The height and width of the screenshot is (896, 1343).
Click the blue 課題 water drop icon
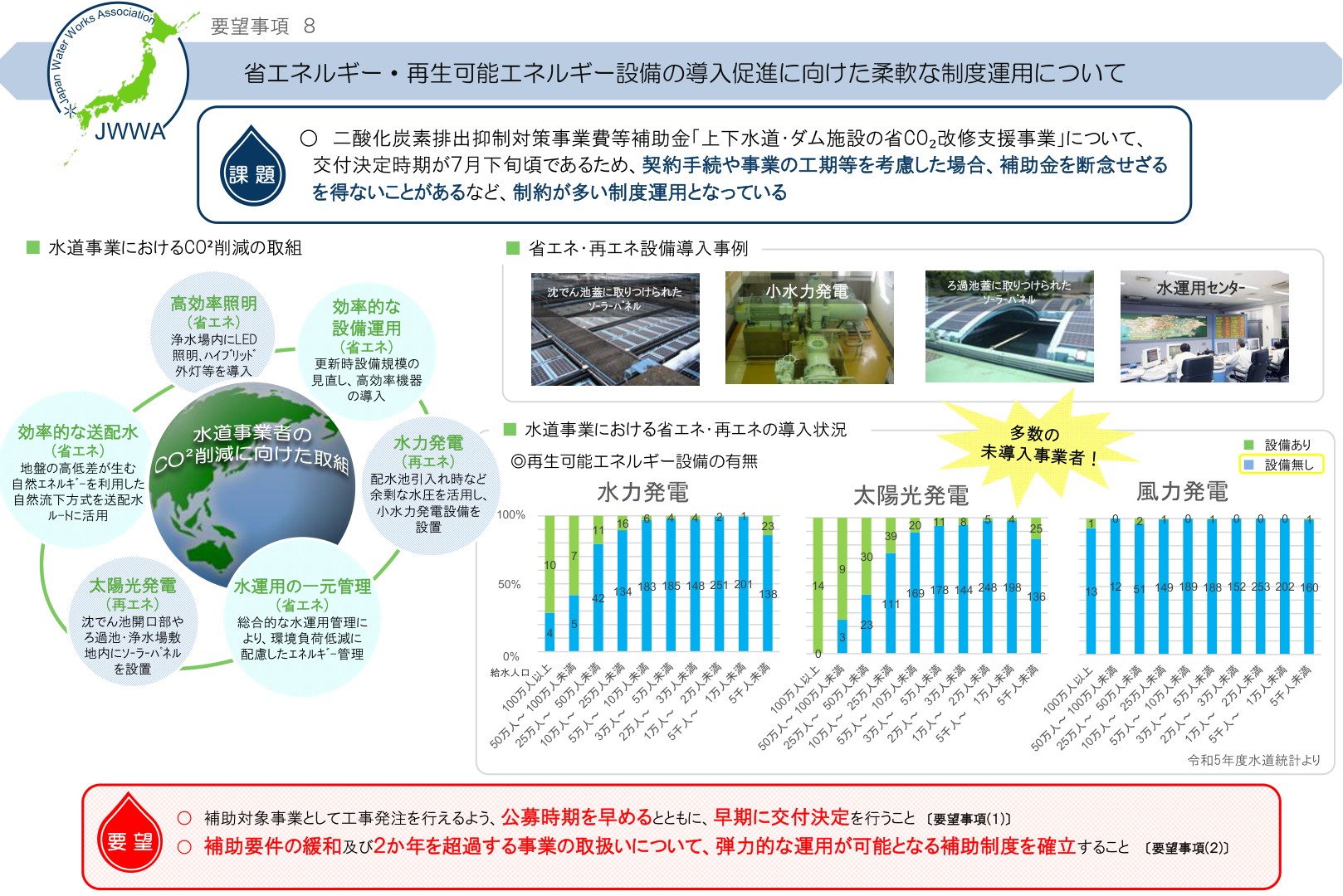point(252,168)
